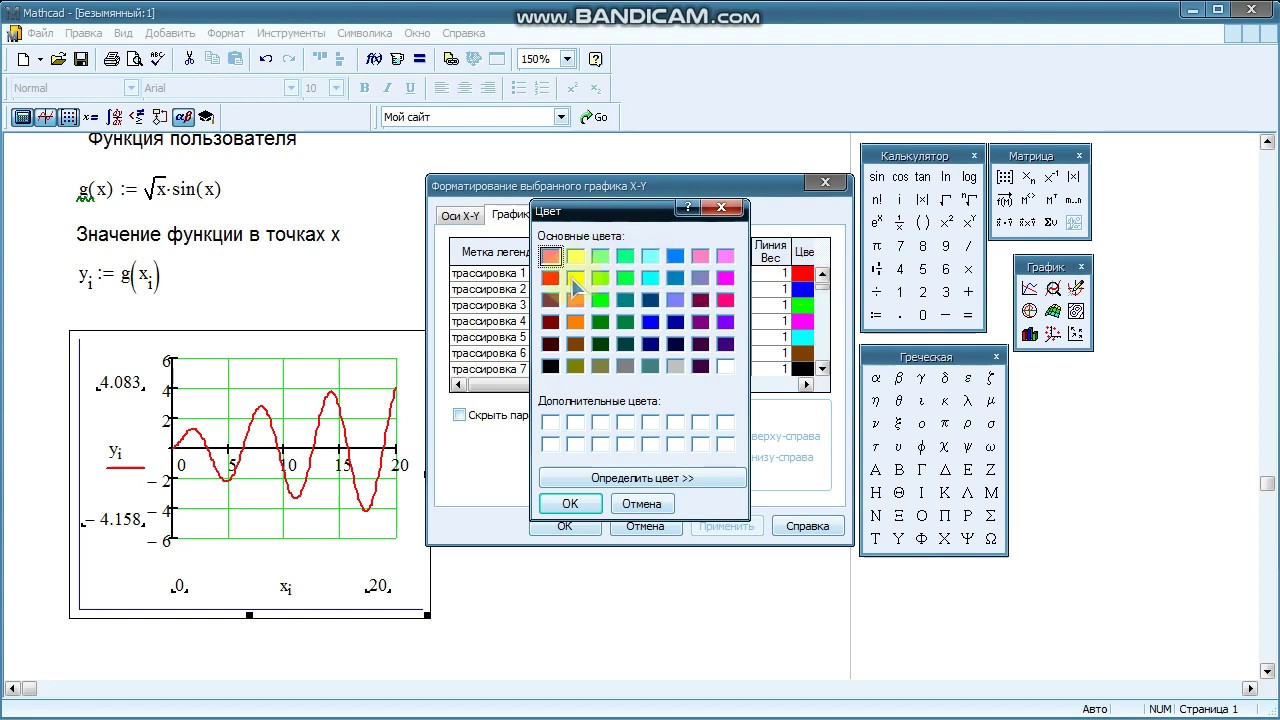Click Отмена in the Цвет dialog
Image resolution: width=1280 pixels, height=720 pixels.
tap(642, 504)
